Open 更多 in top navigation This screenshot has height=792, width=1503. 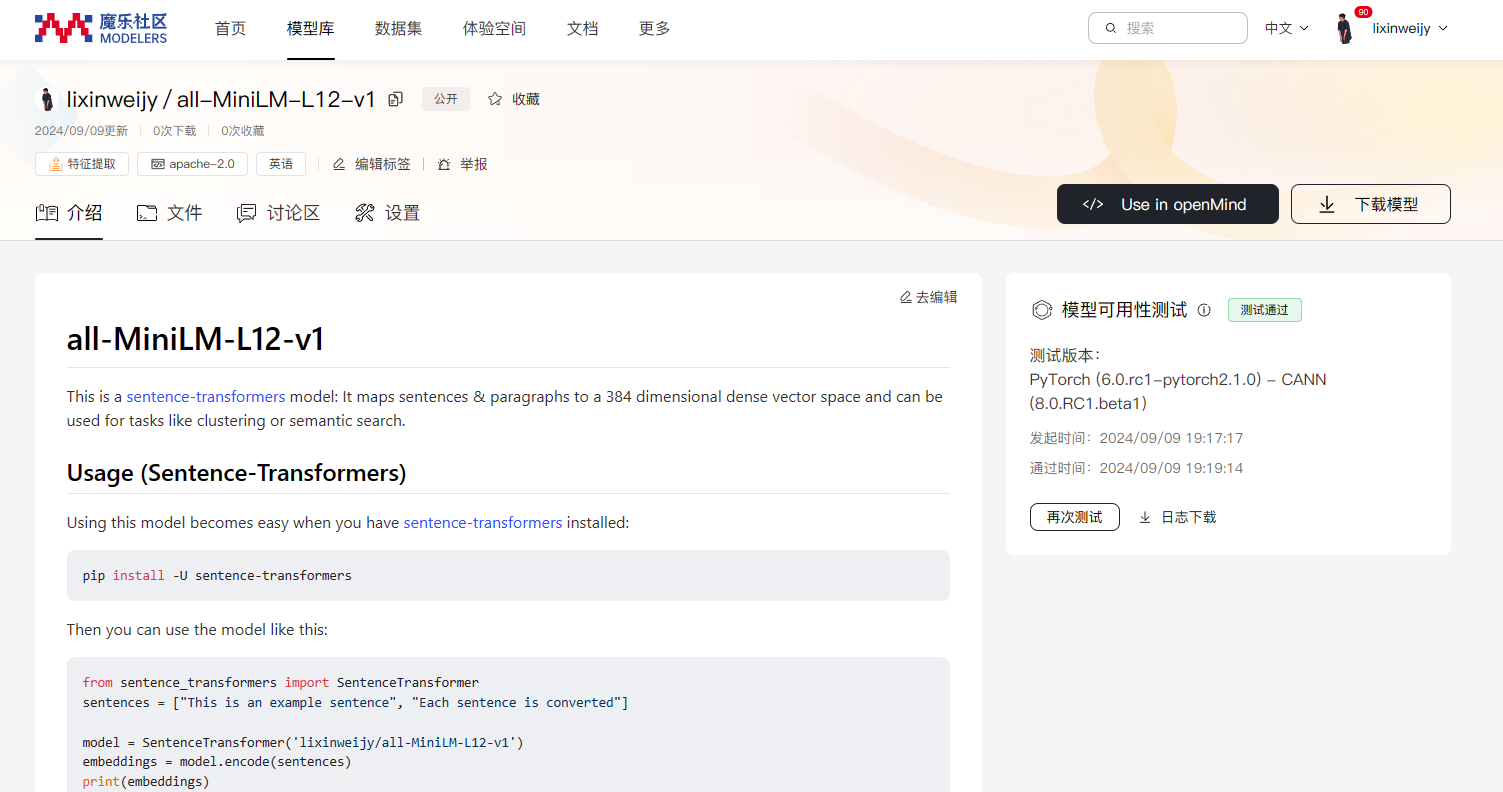[655, 28]
